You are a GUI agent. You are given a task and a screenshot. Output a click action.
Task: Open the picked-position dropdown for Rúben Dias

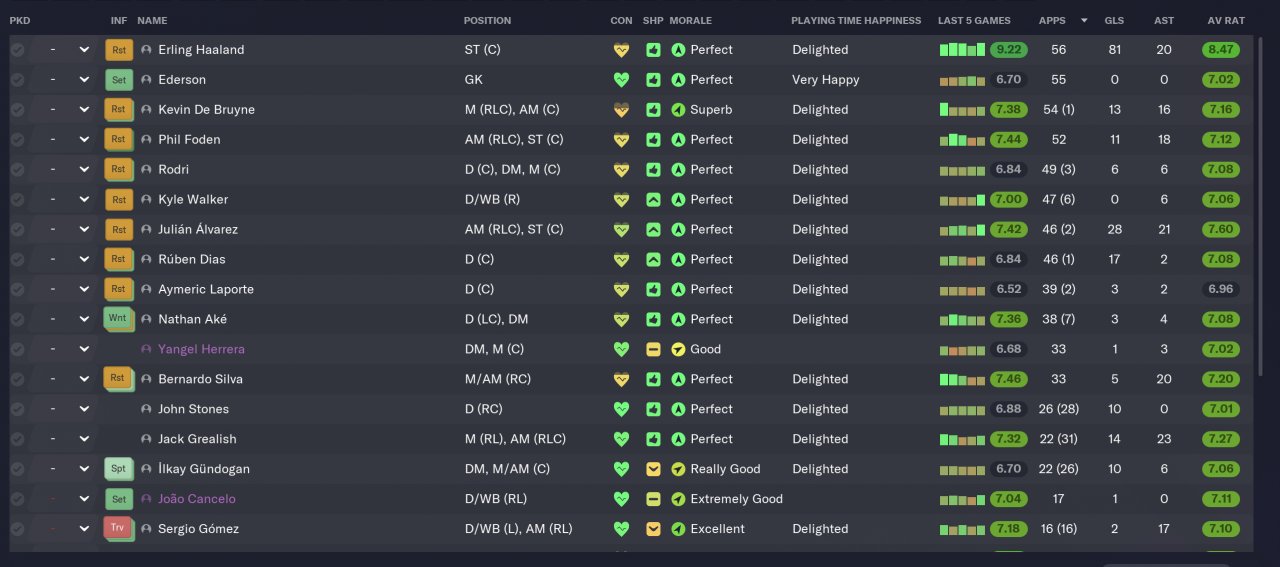(84, 260)
